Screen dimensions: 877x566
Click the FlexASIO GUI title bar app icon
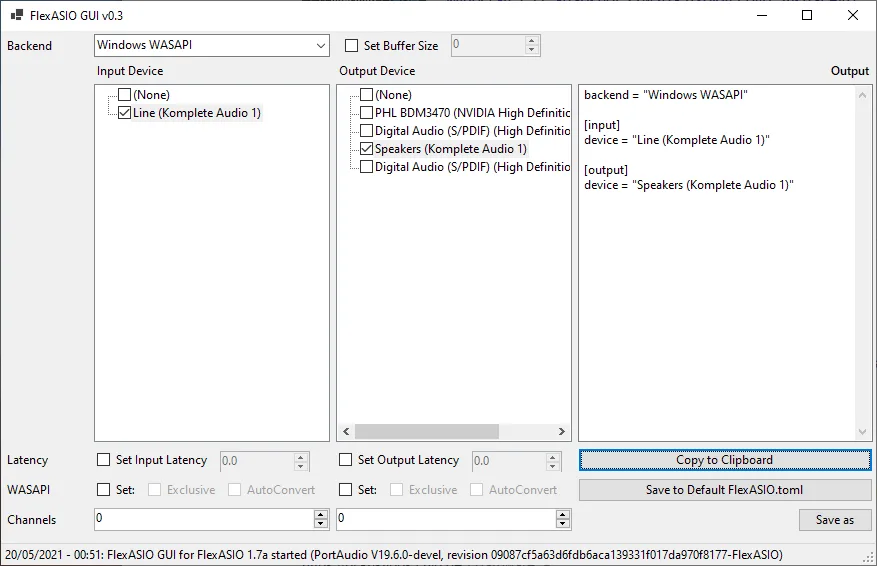click(17, 15)
